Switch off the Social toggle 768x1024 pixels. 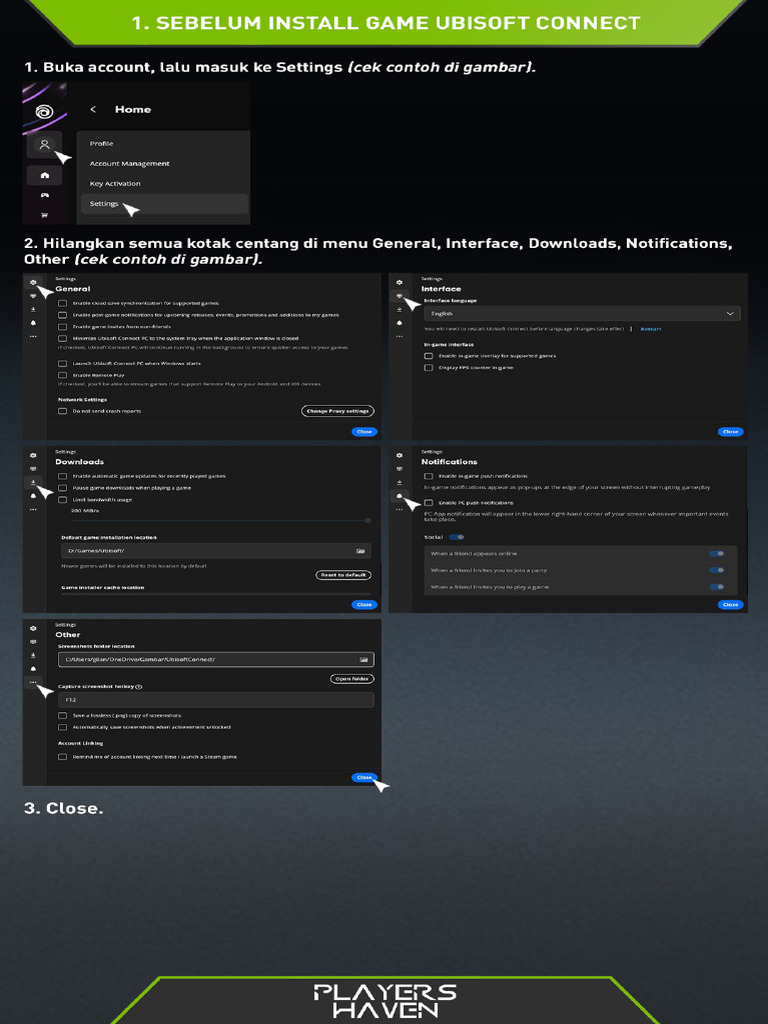(457, 537)
